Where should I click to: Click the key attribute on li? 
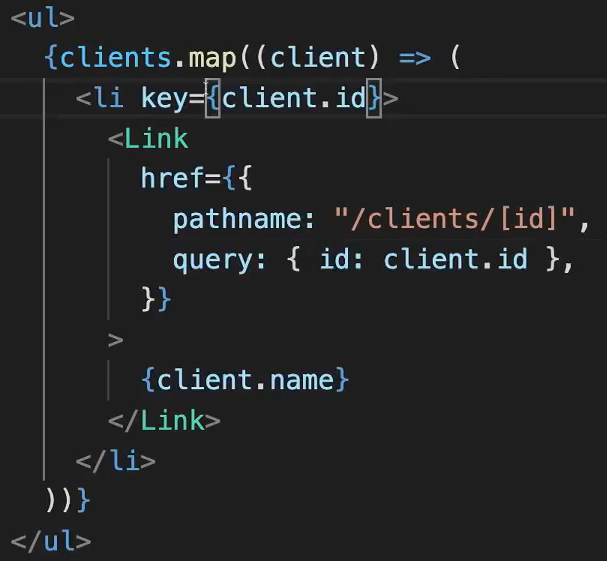click(x=172, y=98)
